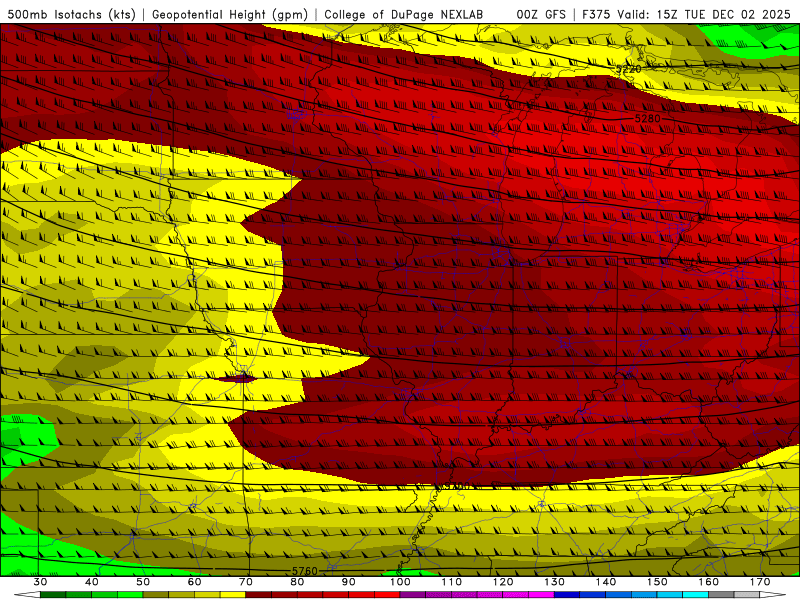Click the 40 value on the color scale

92,582
